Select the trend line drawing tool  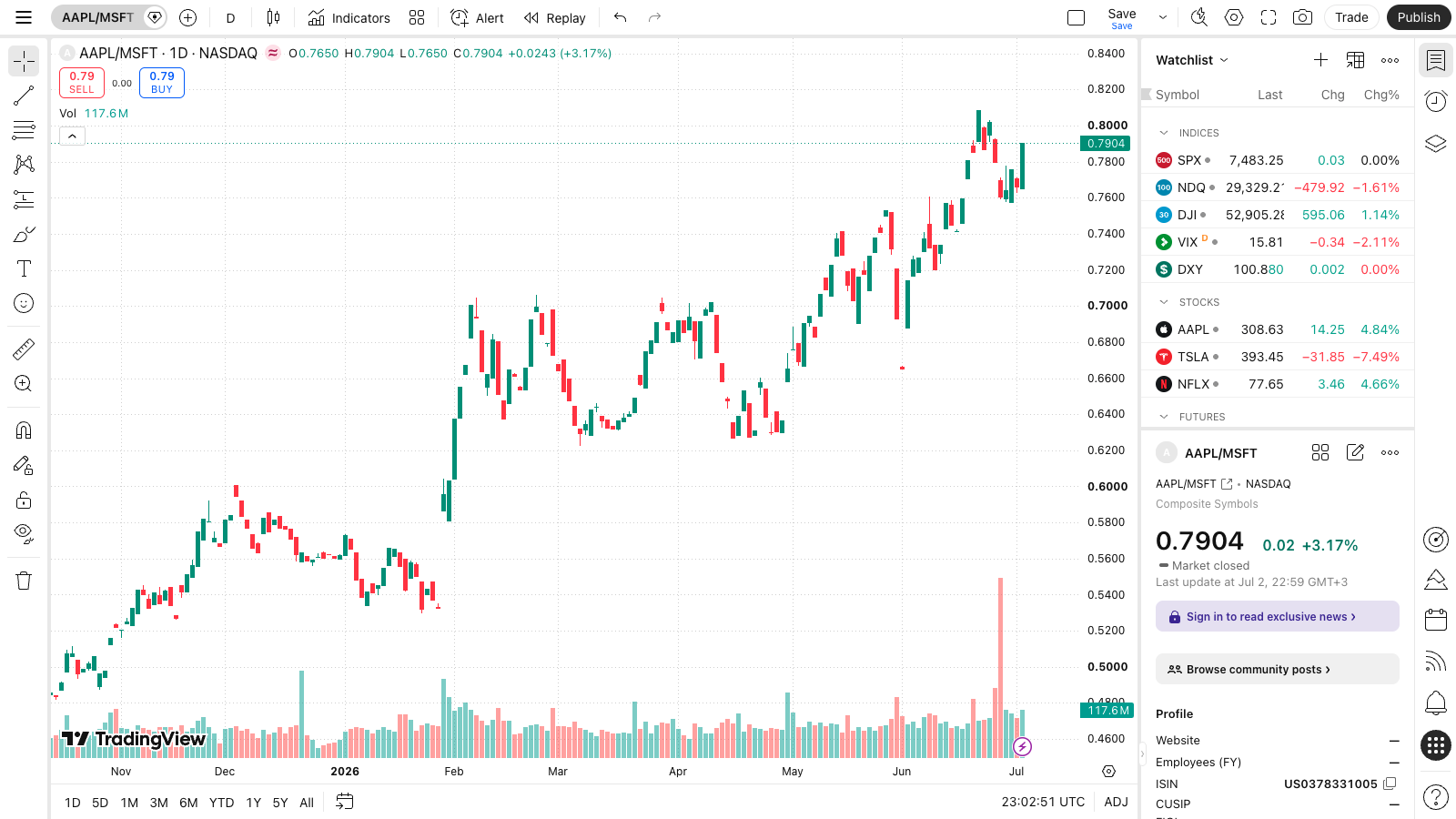(24, 96)
